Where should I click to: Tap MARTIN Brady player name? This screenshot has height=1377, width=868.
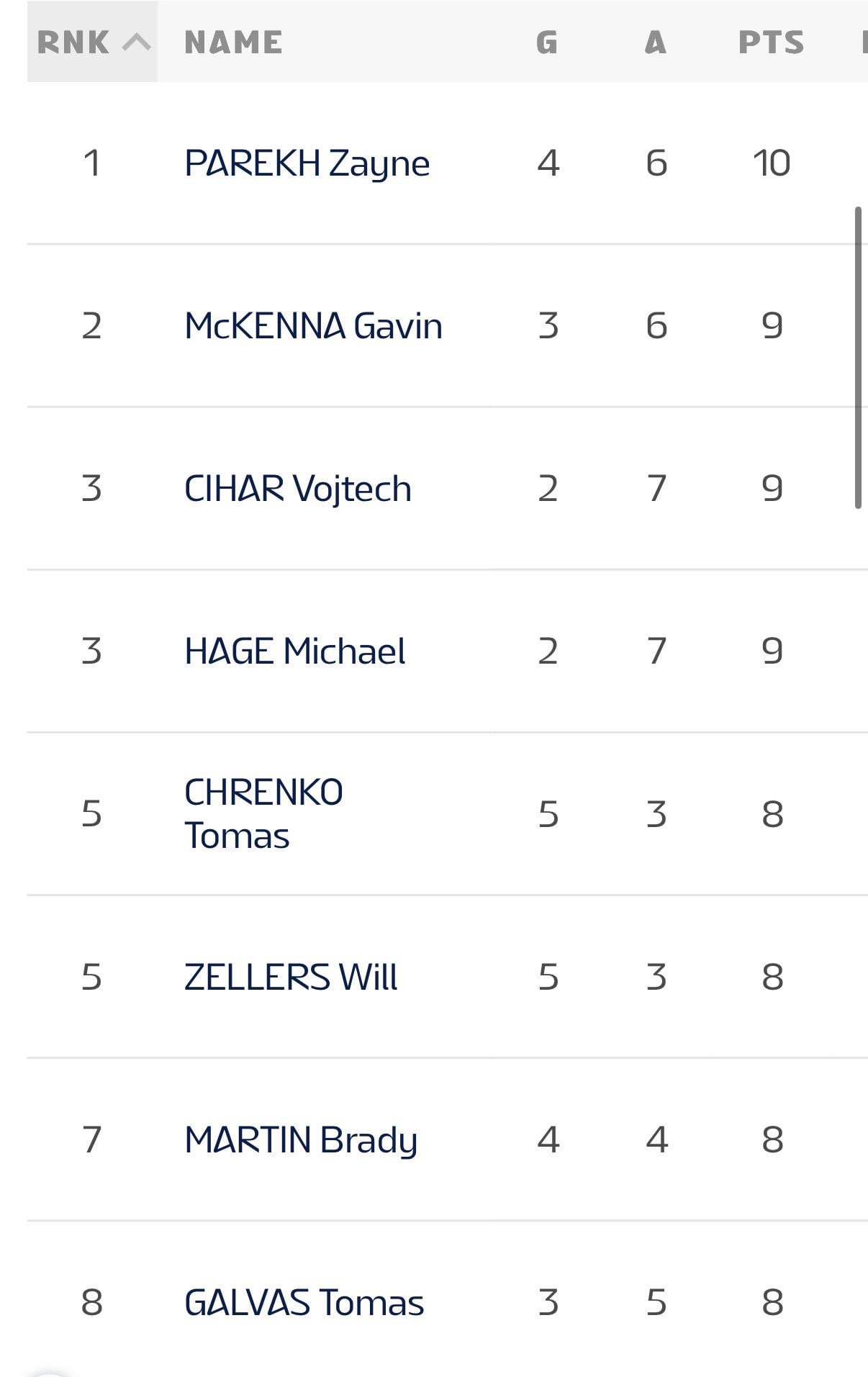[x=300, y=1140]
